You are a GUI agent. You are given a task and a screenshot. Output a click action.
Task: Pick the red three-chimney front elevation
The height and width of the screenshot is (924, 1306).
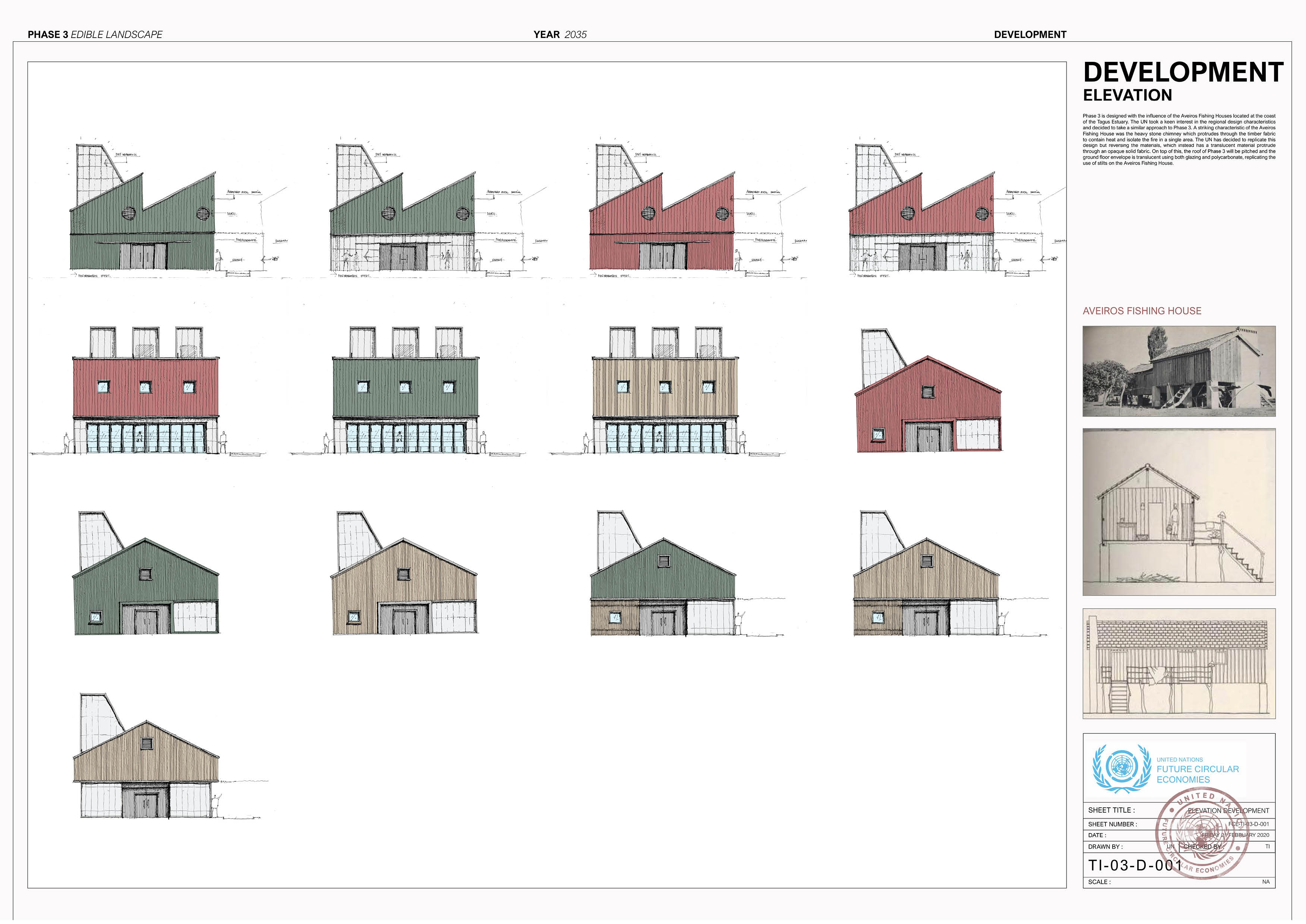(146, 393)
